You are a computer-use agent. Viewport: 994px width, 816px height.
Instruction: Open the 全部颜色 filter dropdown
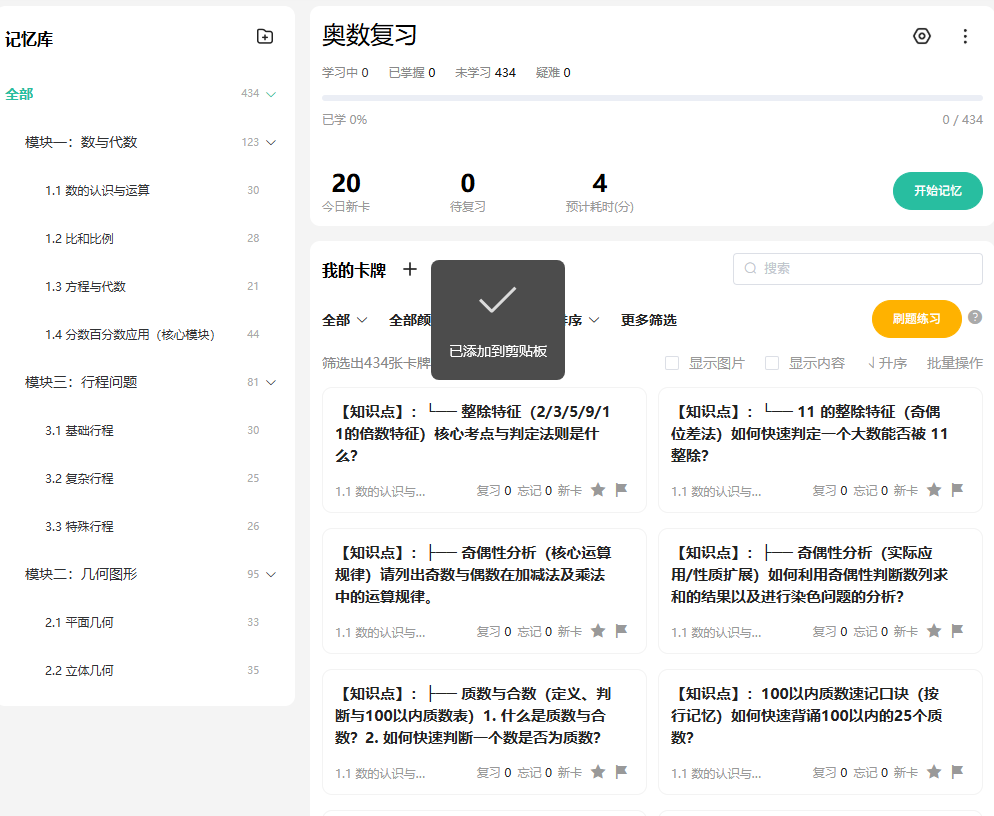[410, 320]
